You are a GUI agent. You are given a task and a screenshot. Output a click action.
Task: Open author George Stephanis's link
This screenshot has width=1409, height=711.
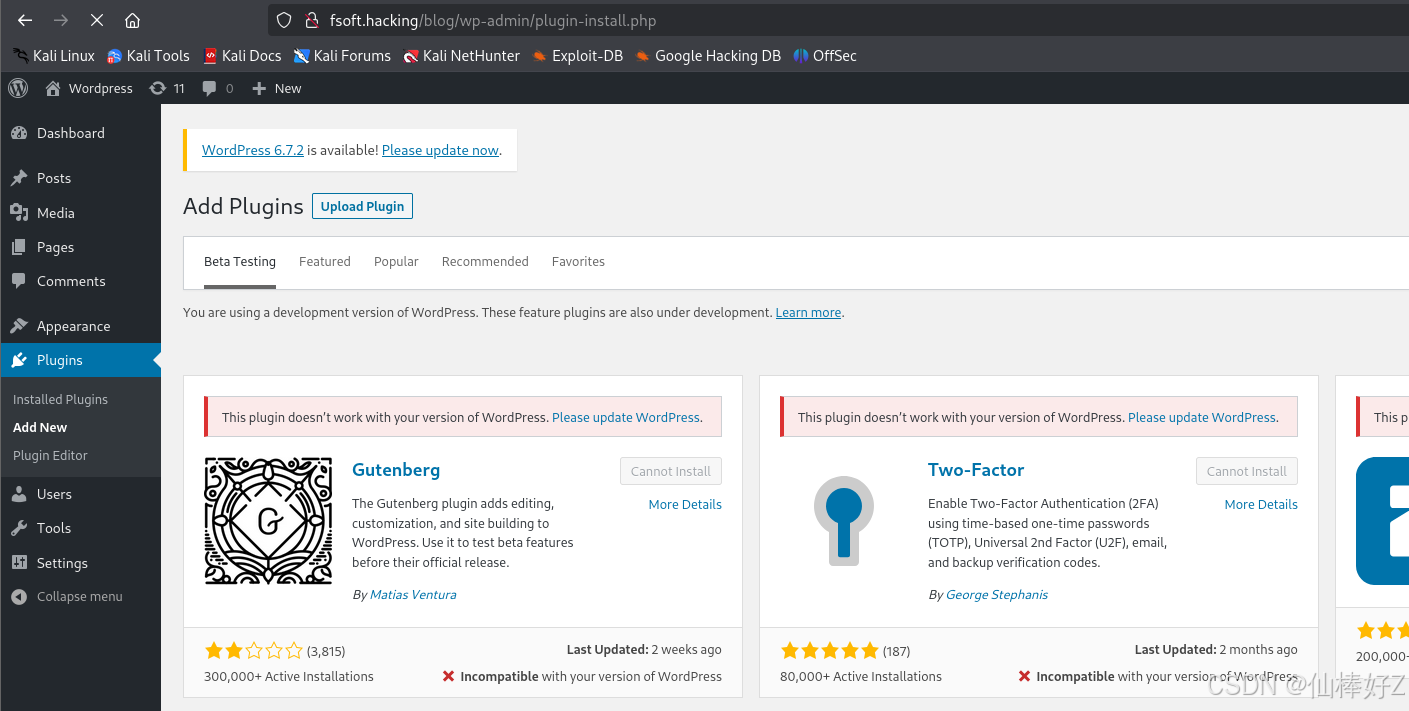point(997,595)
